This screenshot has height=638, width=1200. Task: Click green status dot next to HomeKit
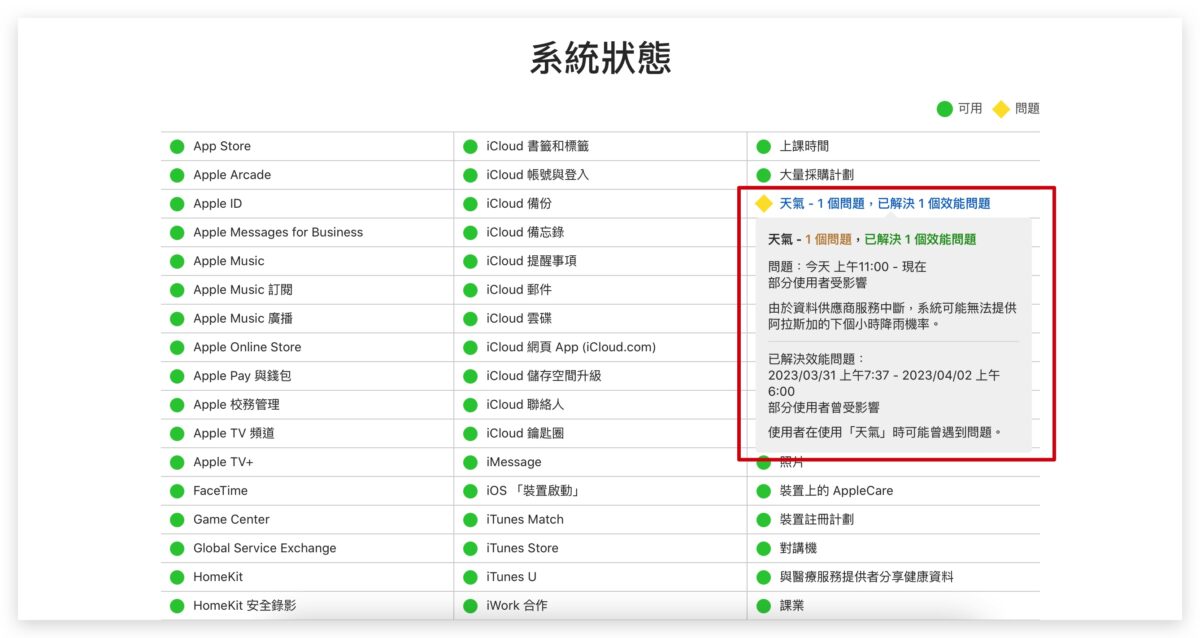177,577
